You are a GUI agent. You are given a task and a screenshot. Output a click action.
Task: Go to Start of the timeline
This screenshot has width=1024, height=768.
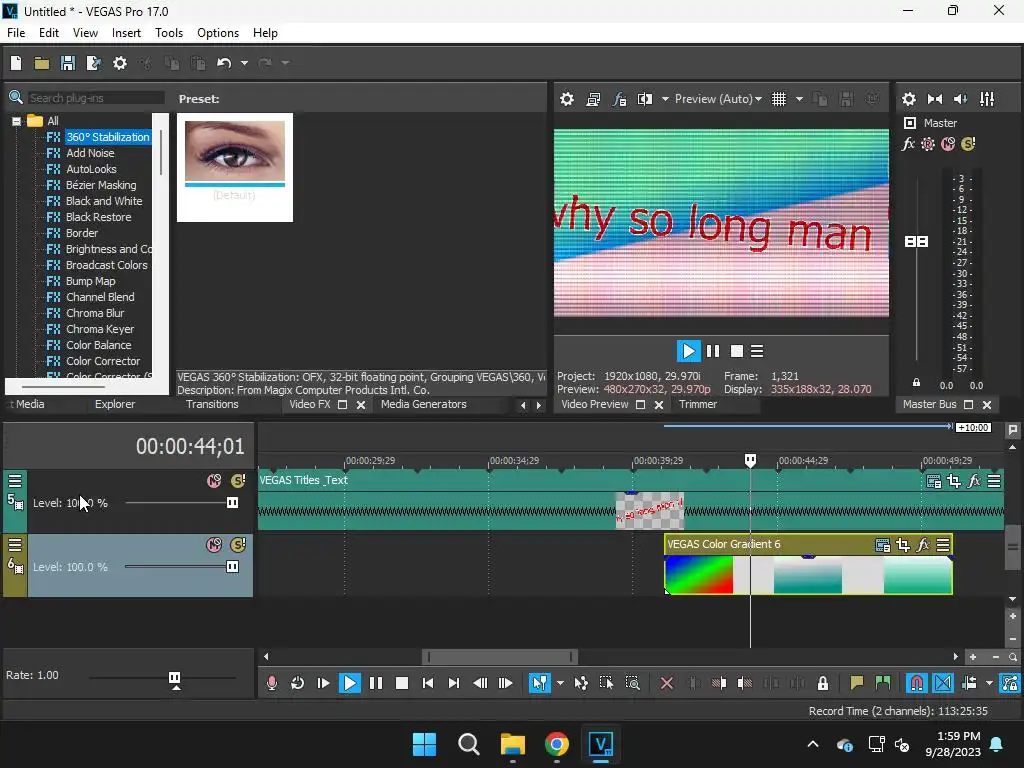[428, 683]
